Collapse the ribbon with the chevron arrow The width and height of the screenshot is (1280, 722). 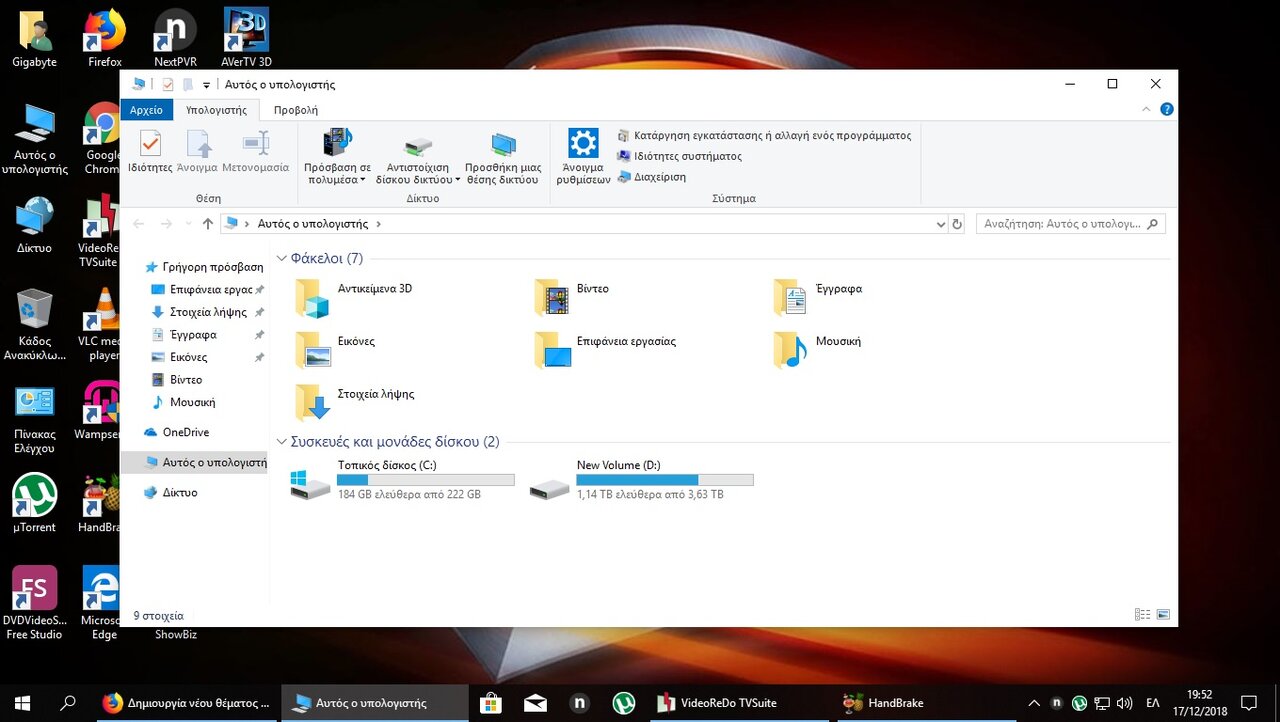pyautogui.click(x=1146, y=110)
